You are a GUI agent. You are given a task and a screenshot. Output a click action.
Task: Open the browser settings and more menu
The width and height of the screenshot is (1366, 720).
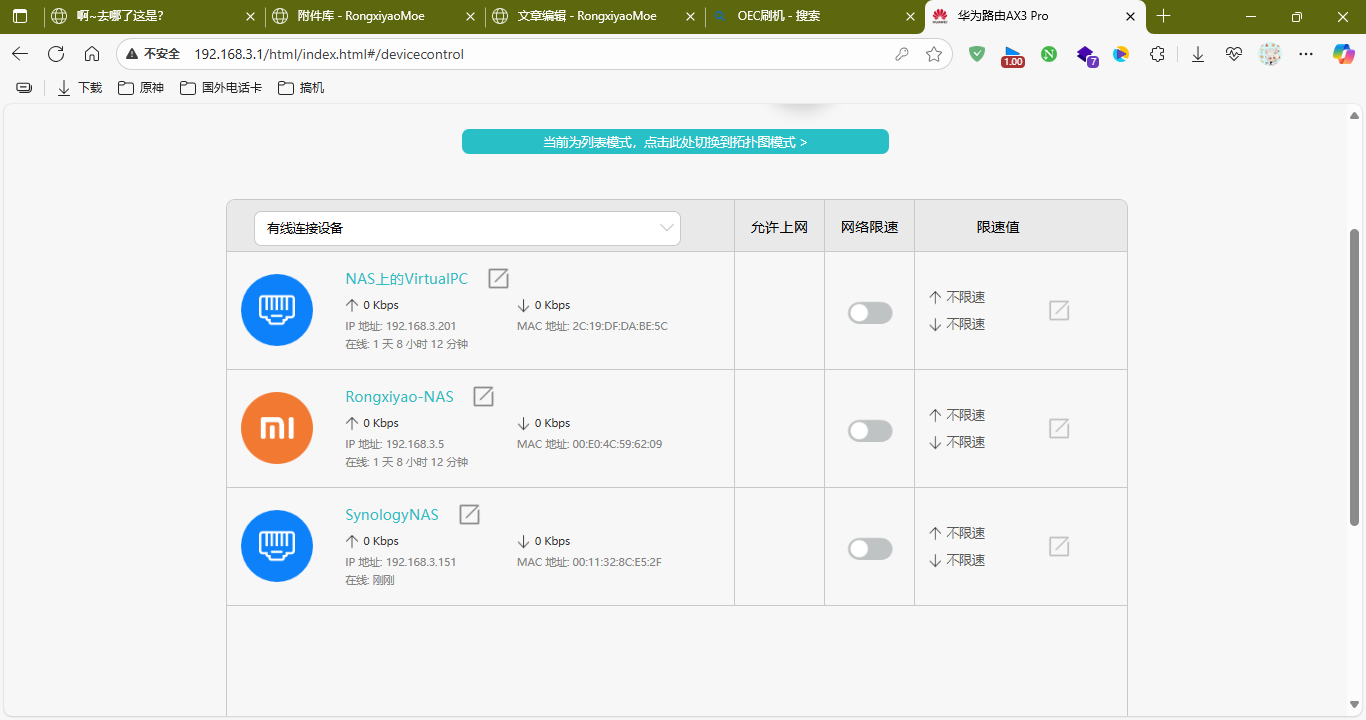pyautogui.click(x=1306, y=54)
